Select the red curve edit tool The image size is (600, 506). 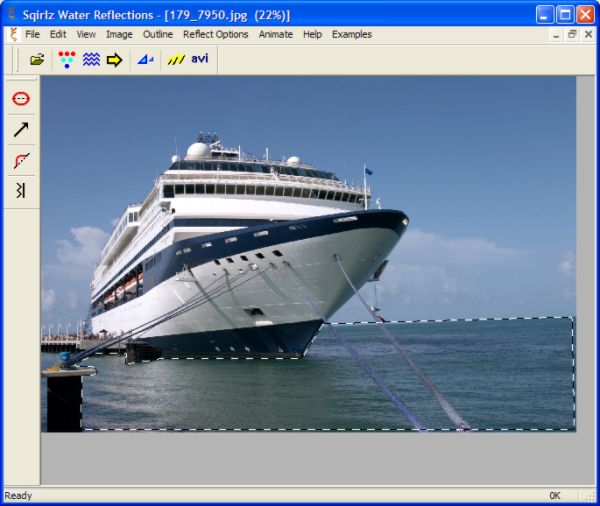21,160
